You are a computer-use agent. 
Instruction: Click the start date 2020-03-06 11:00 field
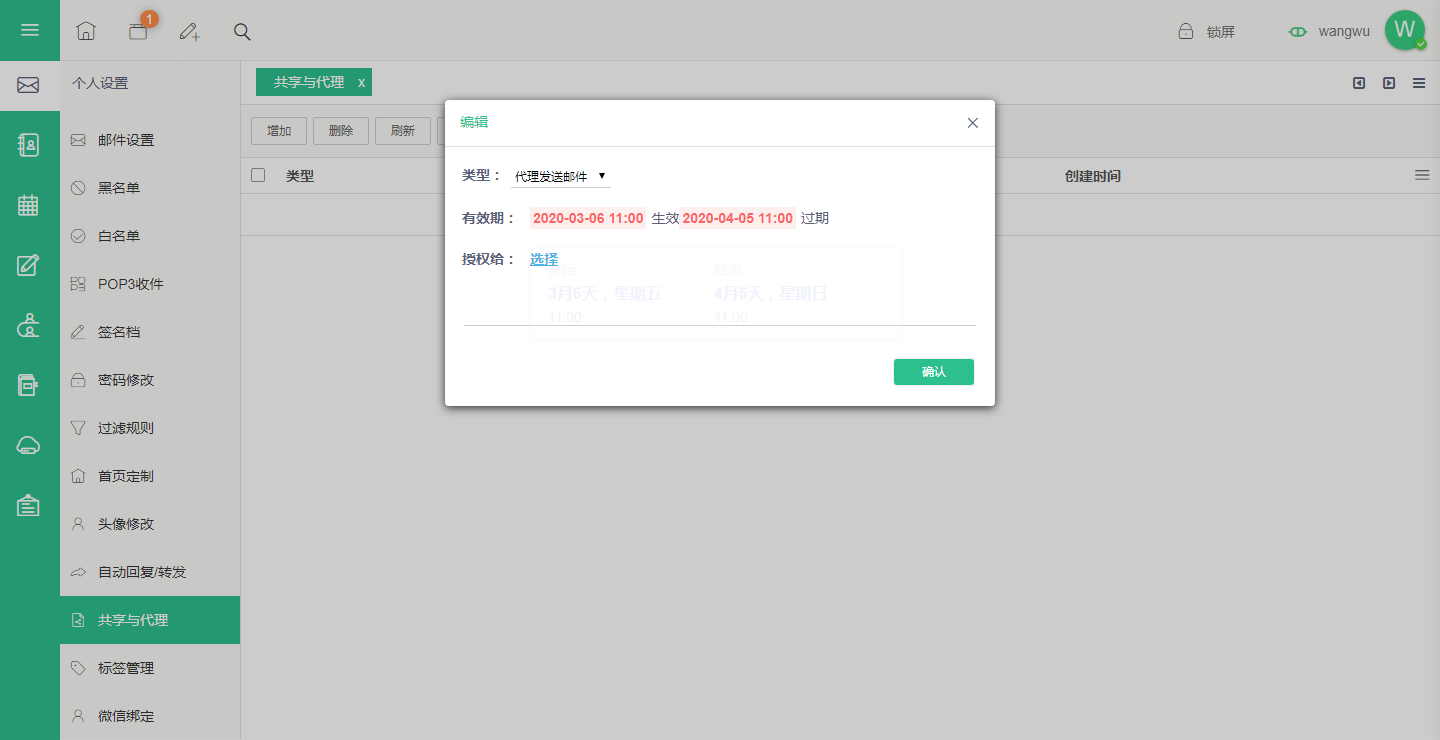(x=588, y=218)
